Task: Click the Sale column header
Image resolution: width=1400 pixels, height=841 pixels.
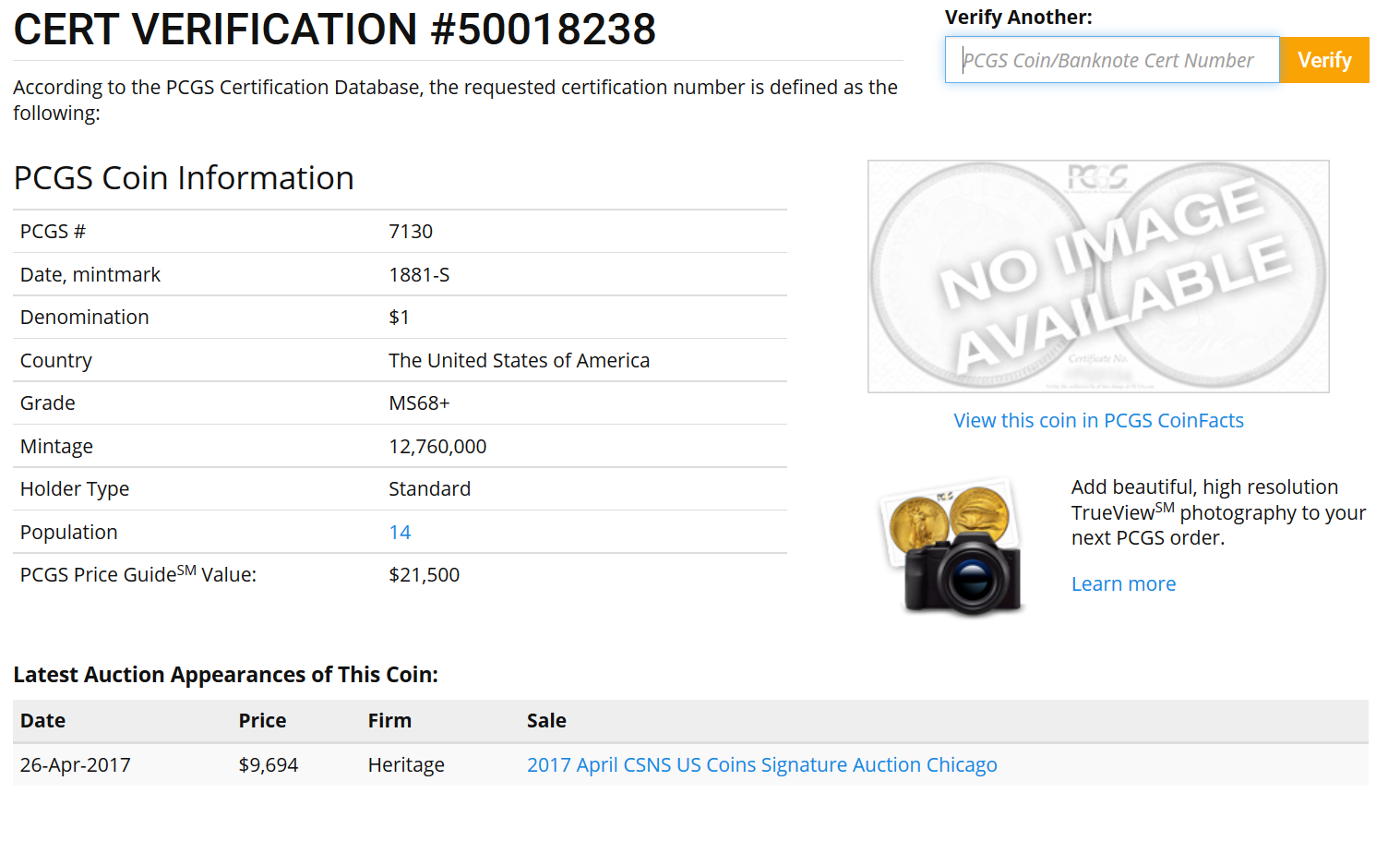Action: tap(546, 720)
